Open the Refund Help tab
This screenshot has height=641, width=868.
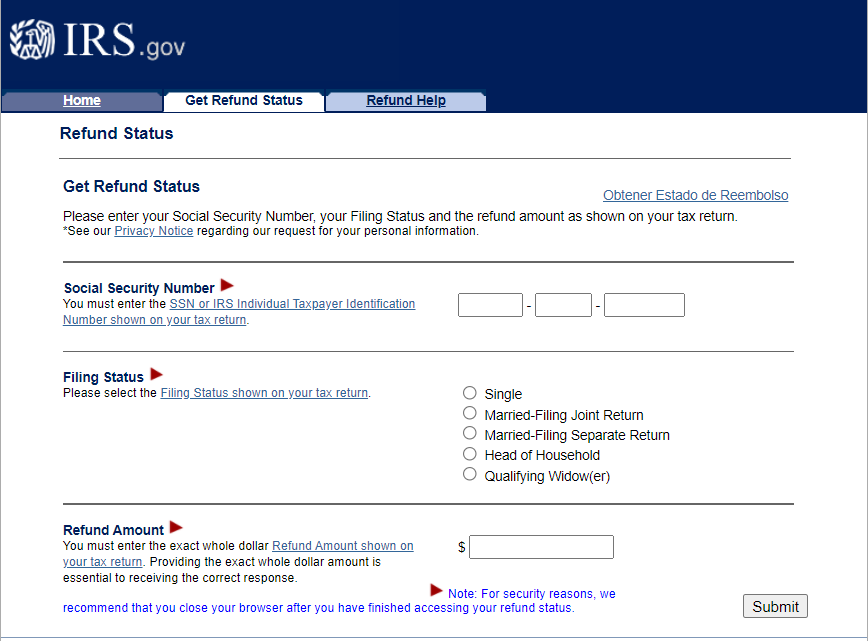click(x=406, y=101)
